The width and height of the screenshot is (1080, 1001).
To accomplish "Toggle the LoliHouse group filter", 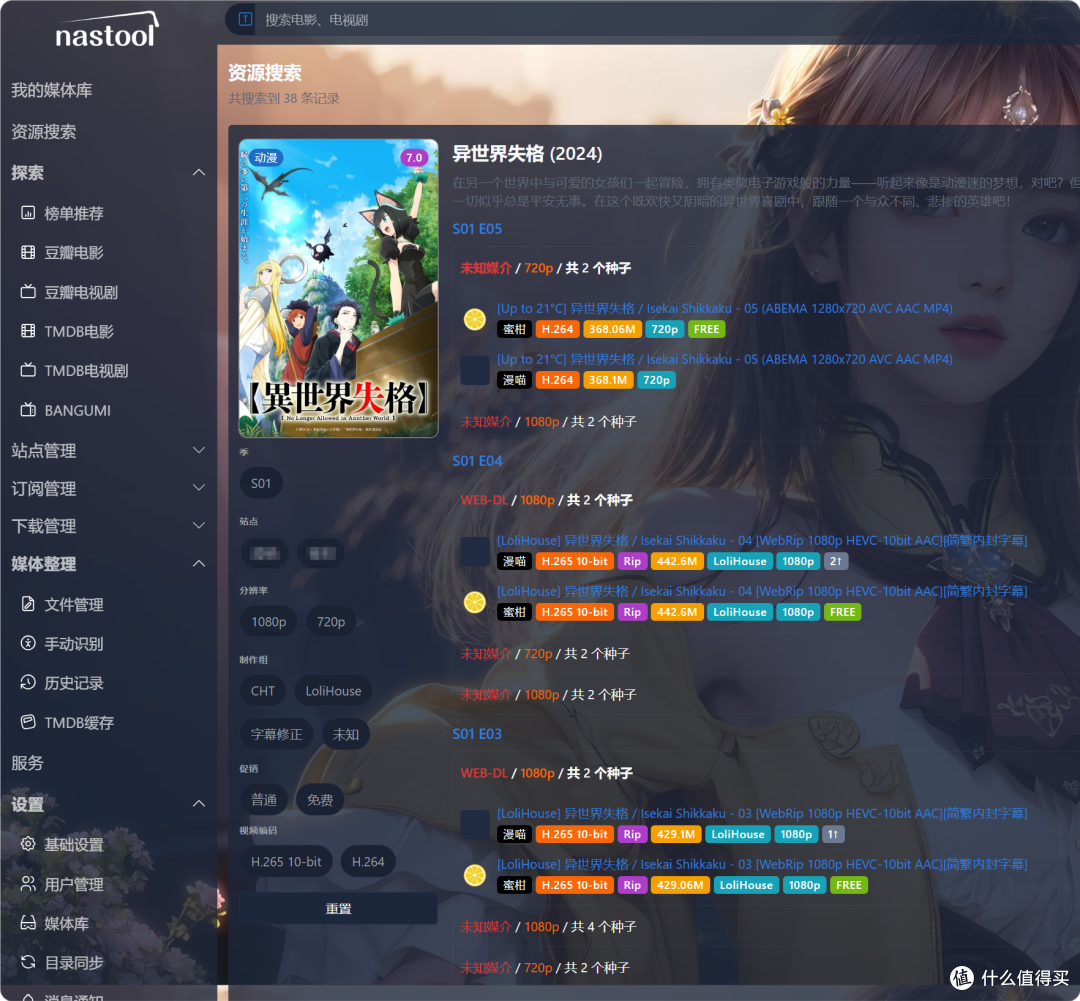I will [x=333, y=691].
